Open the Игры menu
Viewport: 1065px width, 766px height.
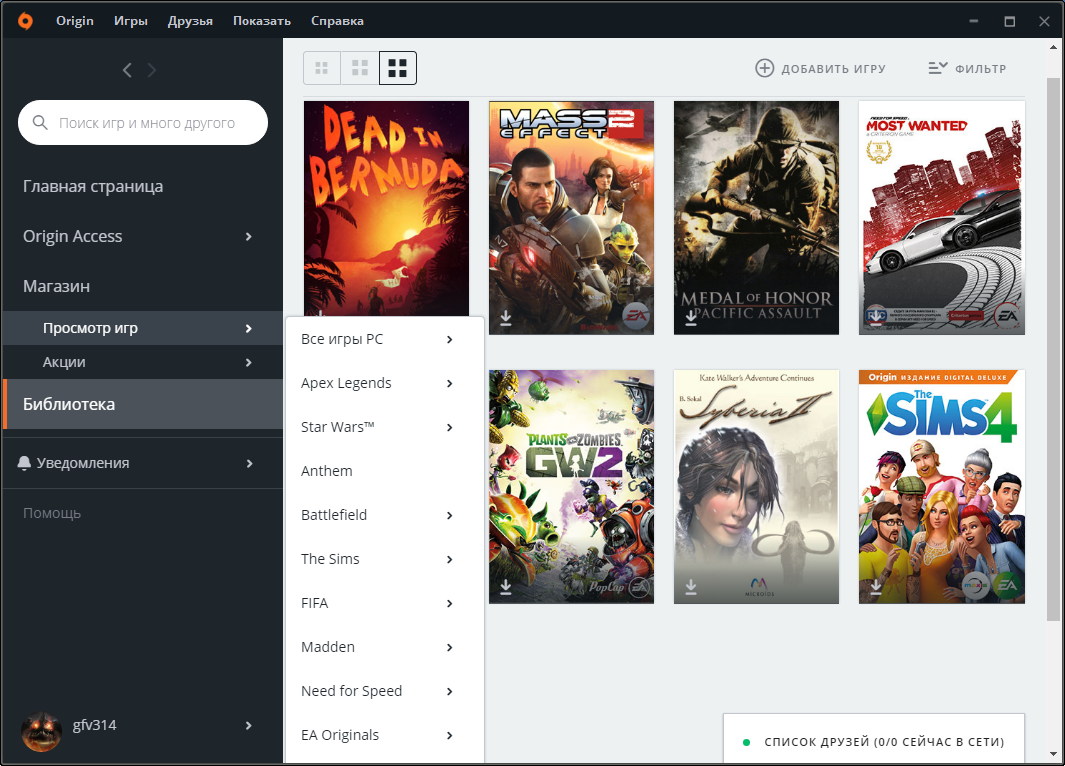click(130, 21)
